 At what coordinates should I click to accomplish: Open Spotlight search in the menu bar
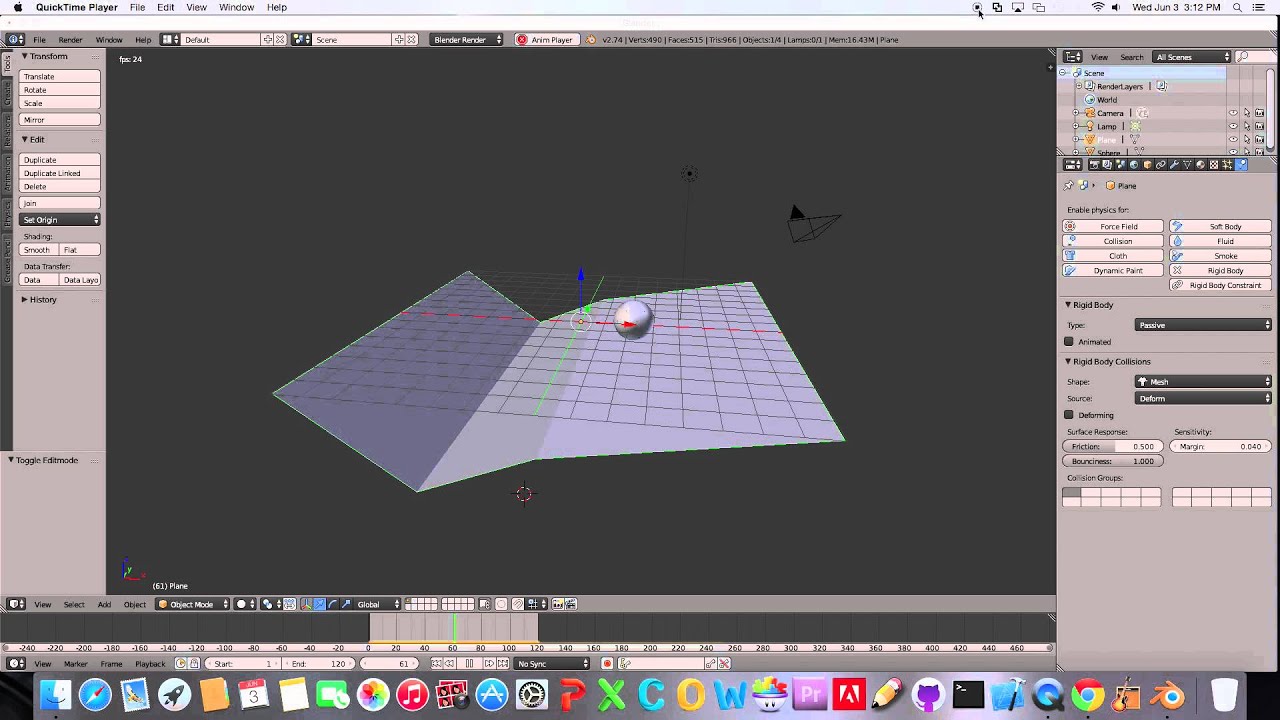1237,7
